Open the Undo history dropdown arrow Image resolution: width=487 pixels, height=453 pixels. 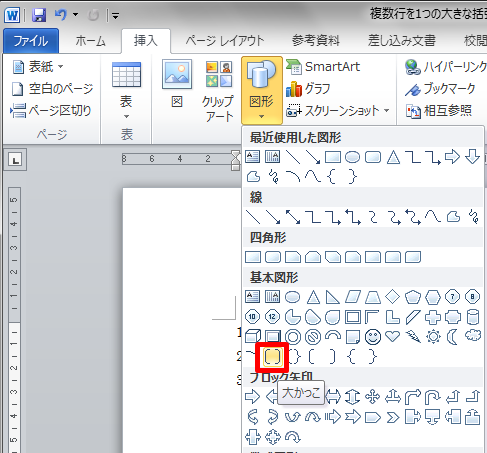(x=76, y=15)
